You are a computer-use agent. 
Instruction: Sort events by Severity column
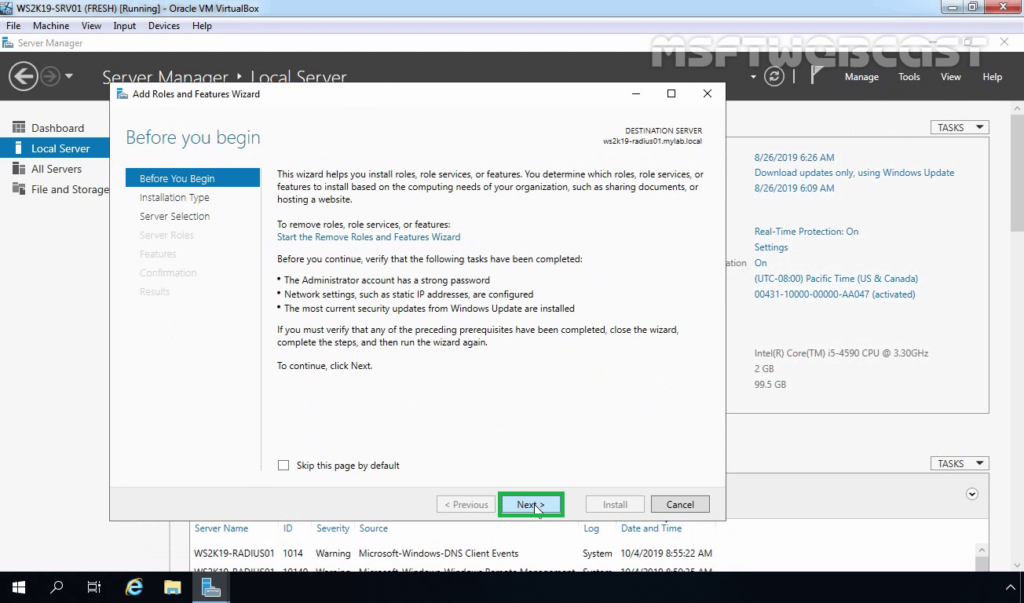(333, 528)
